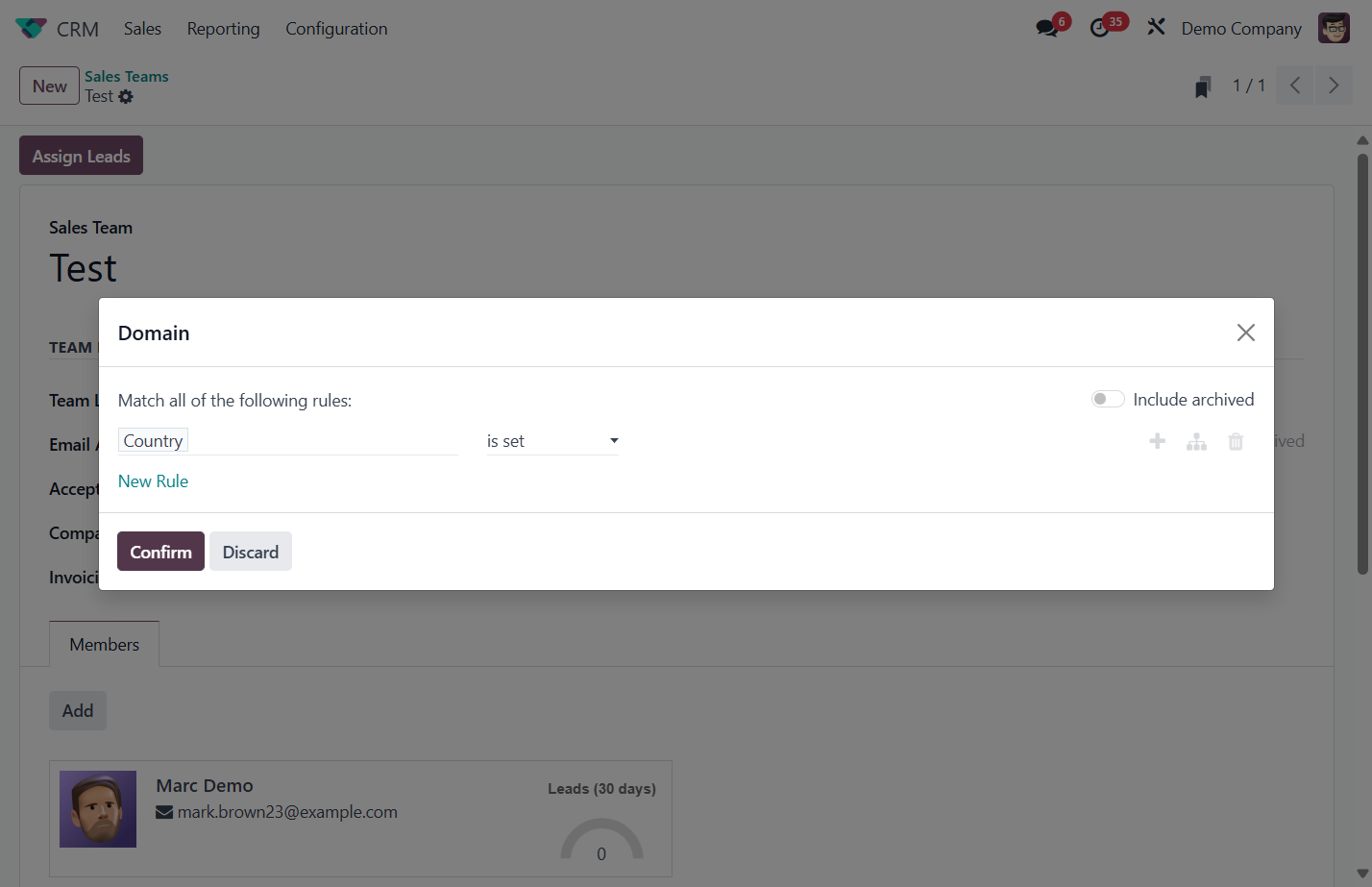Open the conversations messages icon

point(1047,28)
